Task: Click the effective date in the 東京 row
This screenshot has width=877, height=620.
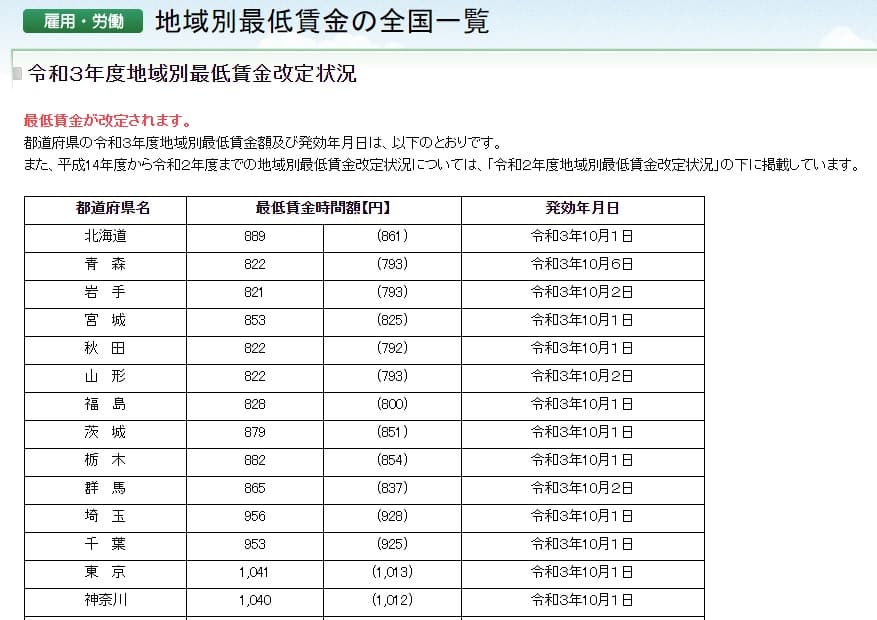Action: (582, 571)
